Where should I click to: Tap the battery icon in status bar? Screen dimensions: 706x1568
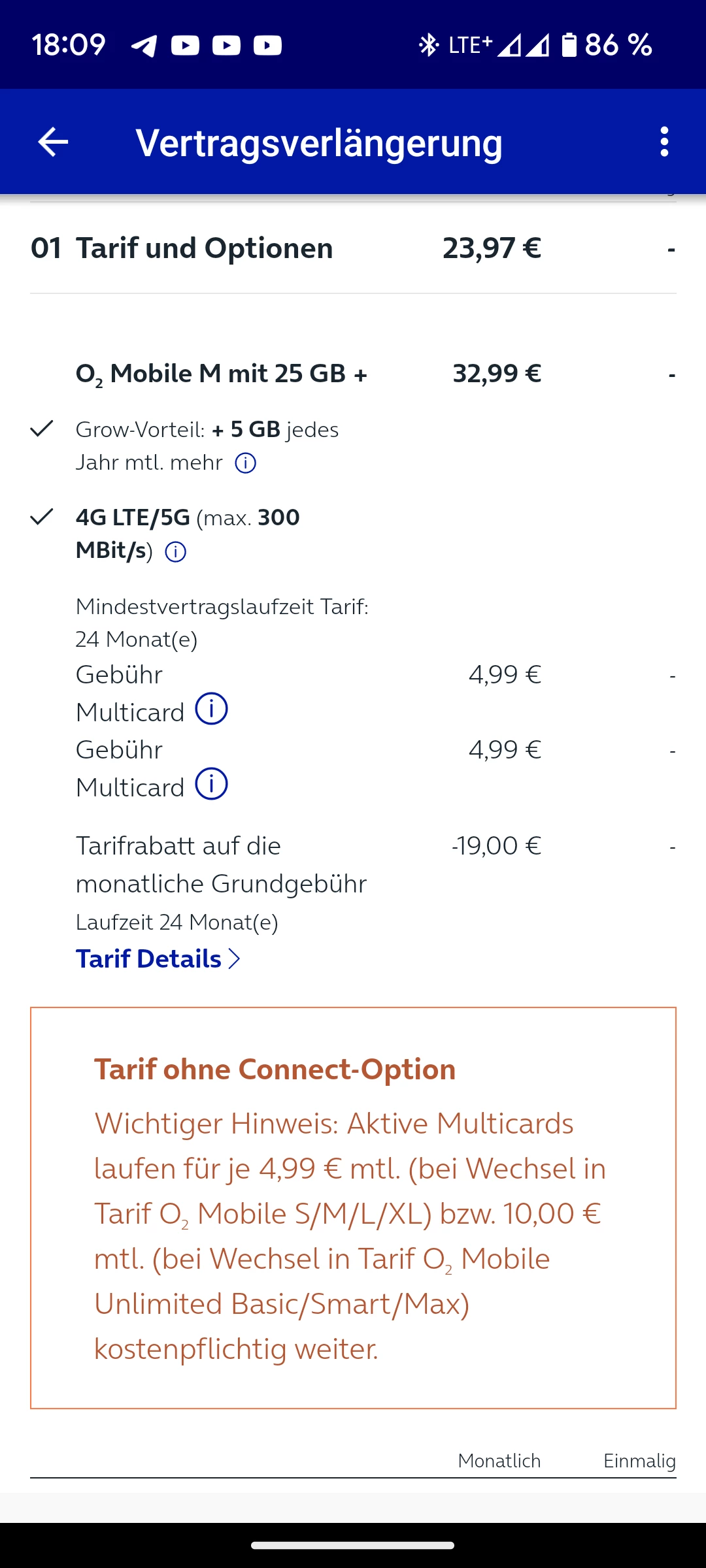tap(569, 45)
